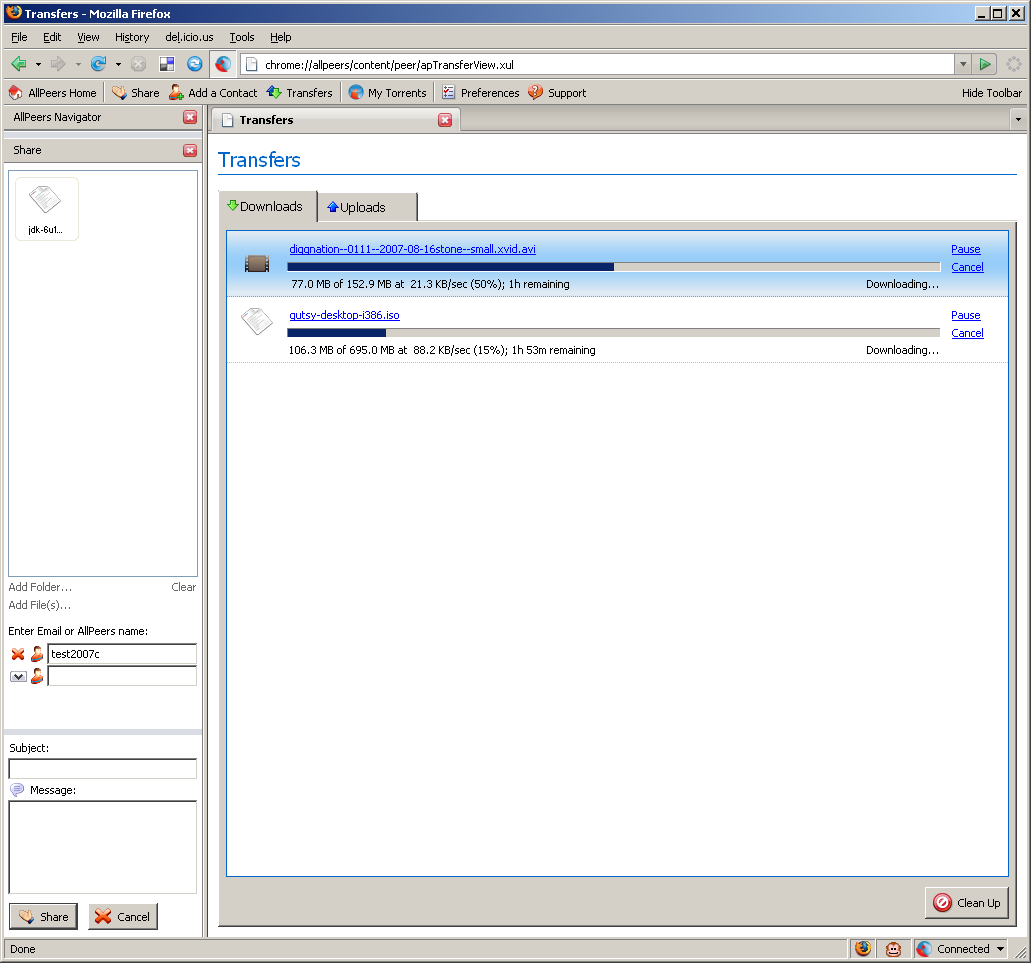Click the document icon of gutsy-desktop download
1031x963 pixels.
pos(256,321)
